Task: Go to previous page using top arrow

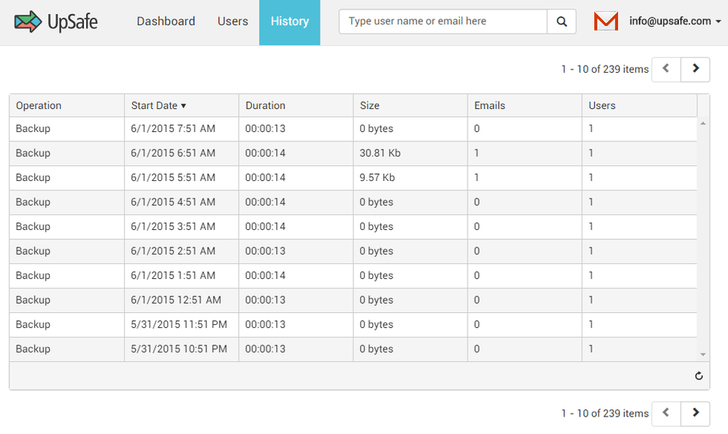Action: 666,69
